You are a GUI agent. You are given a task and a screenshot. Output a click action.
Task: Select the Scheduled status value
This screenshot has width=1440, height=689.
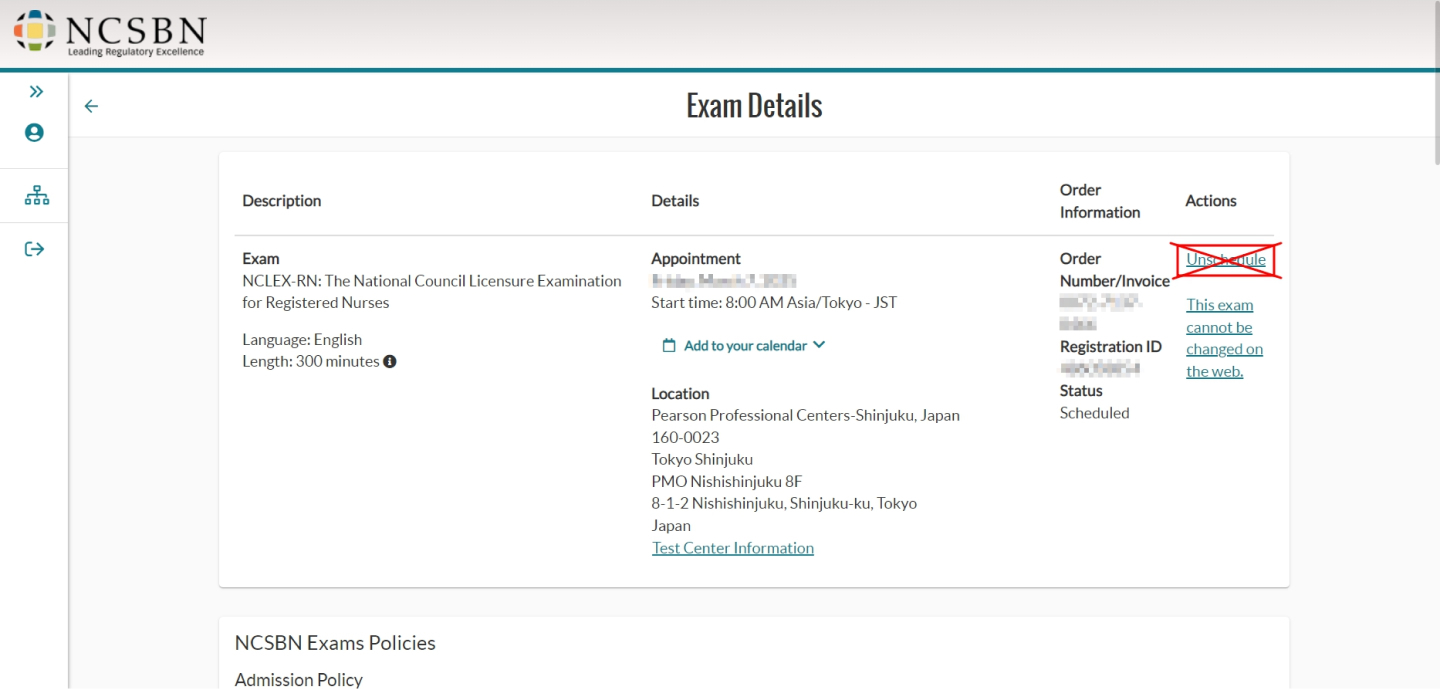coord(1094,413)
